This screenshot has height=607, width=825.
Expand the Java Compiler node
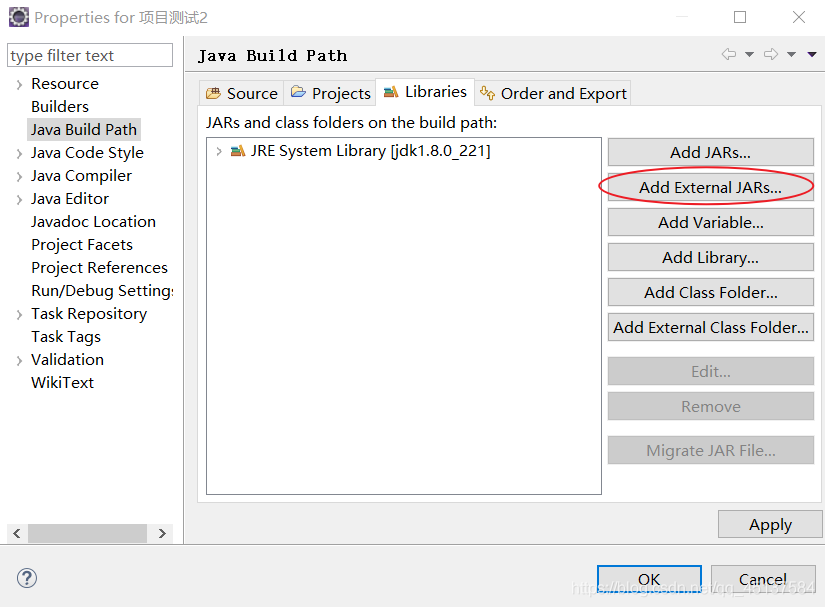click(19, 177)
